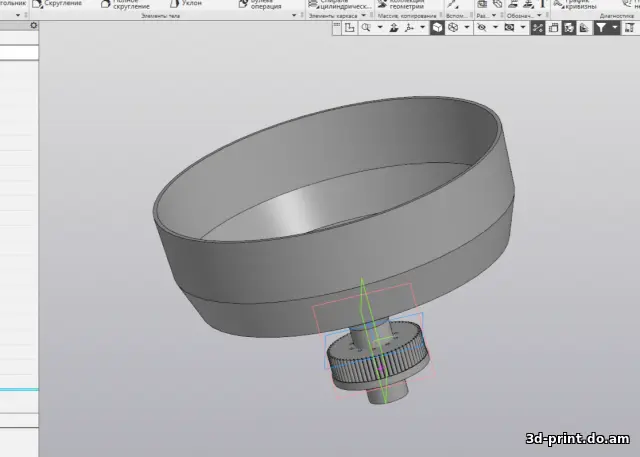Click the show hidden objects icon

click(509, 28)
